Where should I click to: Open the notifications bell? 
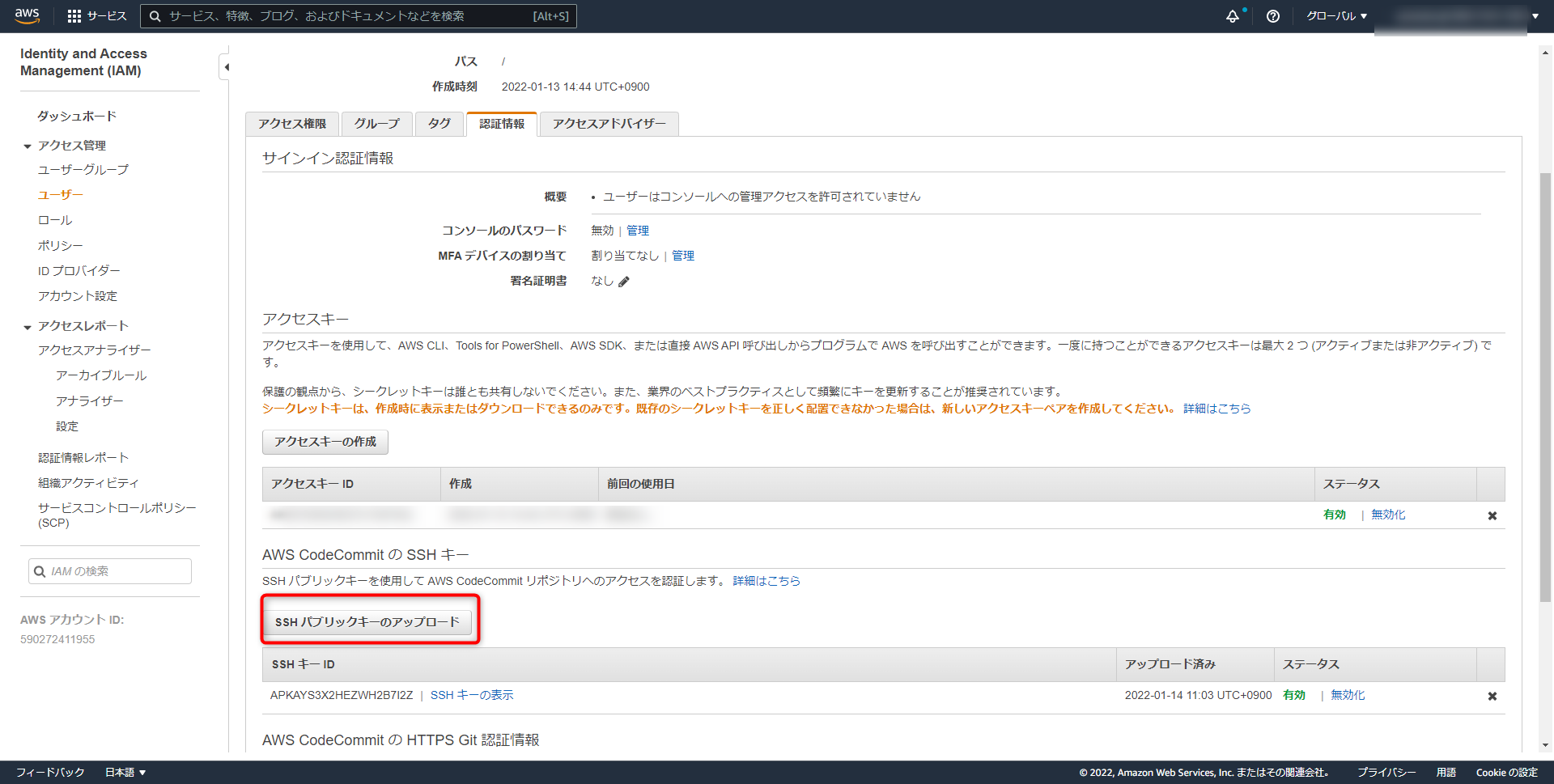click(x=1233, y=15)
